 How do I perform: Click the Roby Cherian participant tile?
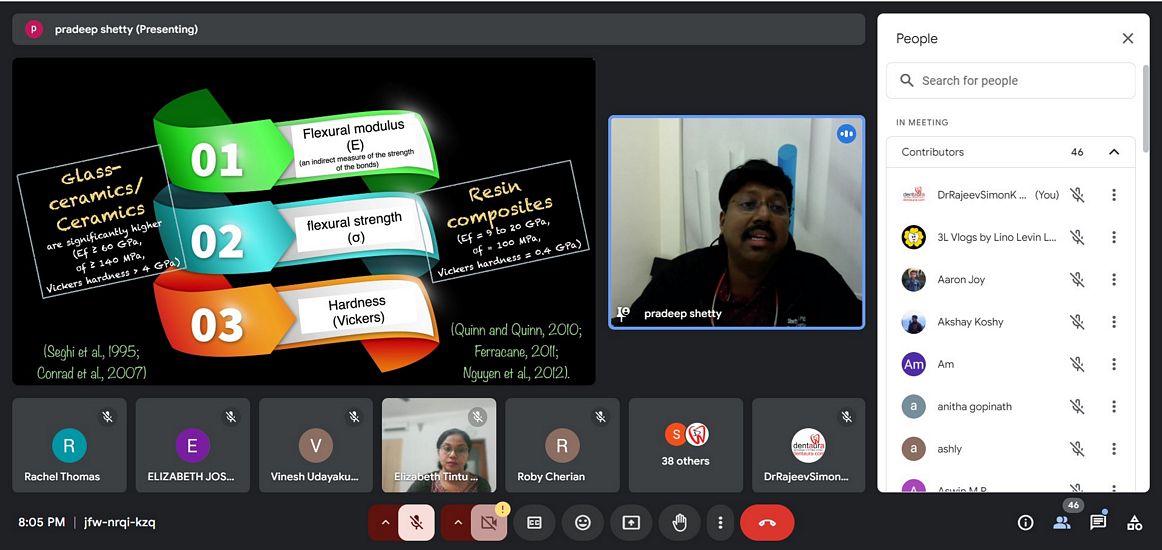click(562, 445)
